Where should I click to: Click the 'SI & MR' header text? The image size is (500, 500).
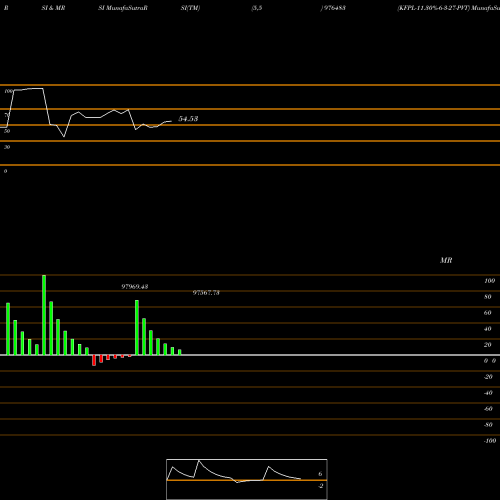[x=53, y=8]
